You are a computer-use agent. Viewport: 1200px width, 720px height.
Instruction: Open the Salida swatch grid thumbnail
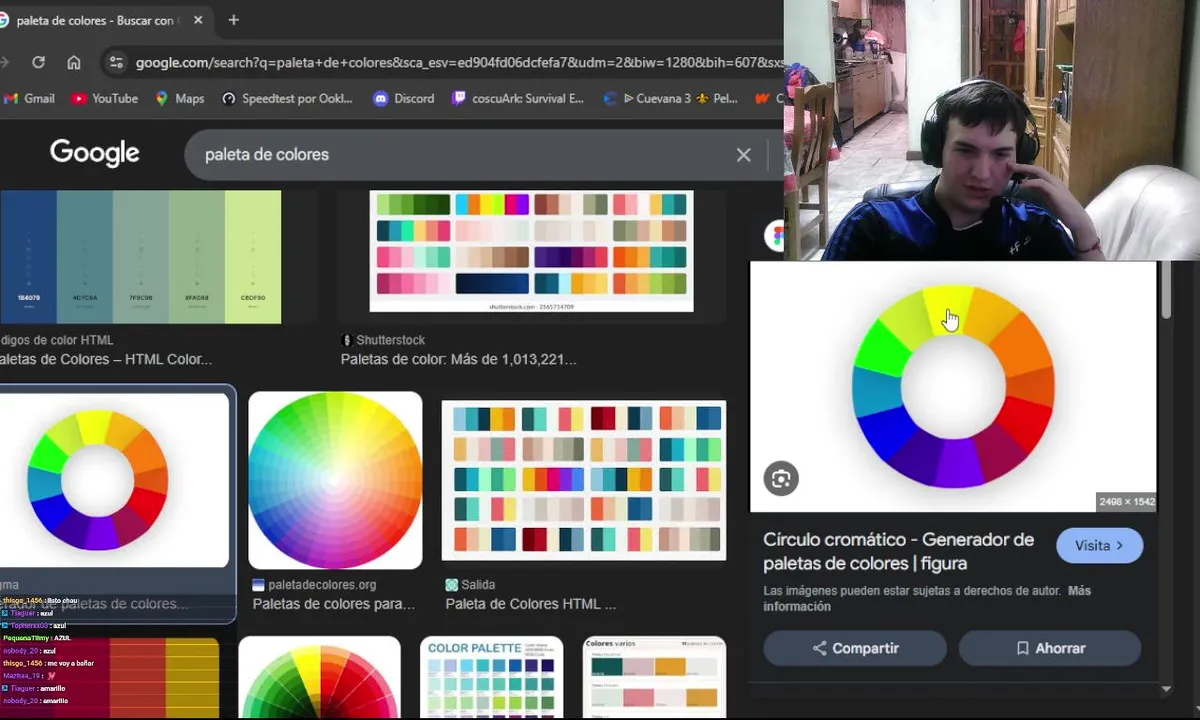pyautogui.click(x=584, y=480)
